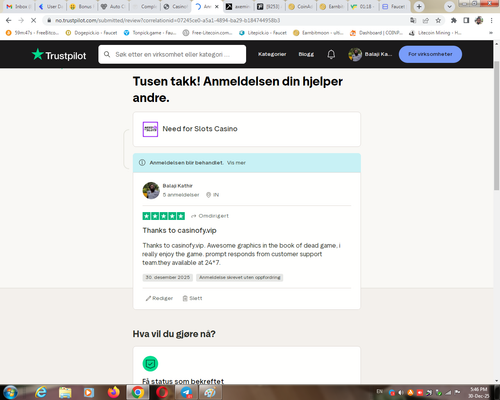Open Blogg link in header

(306, 54)
